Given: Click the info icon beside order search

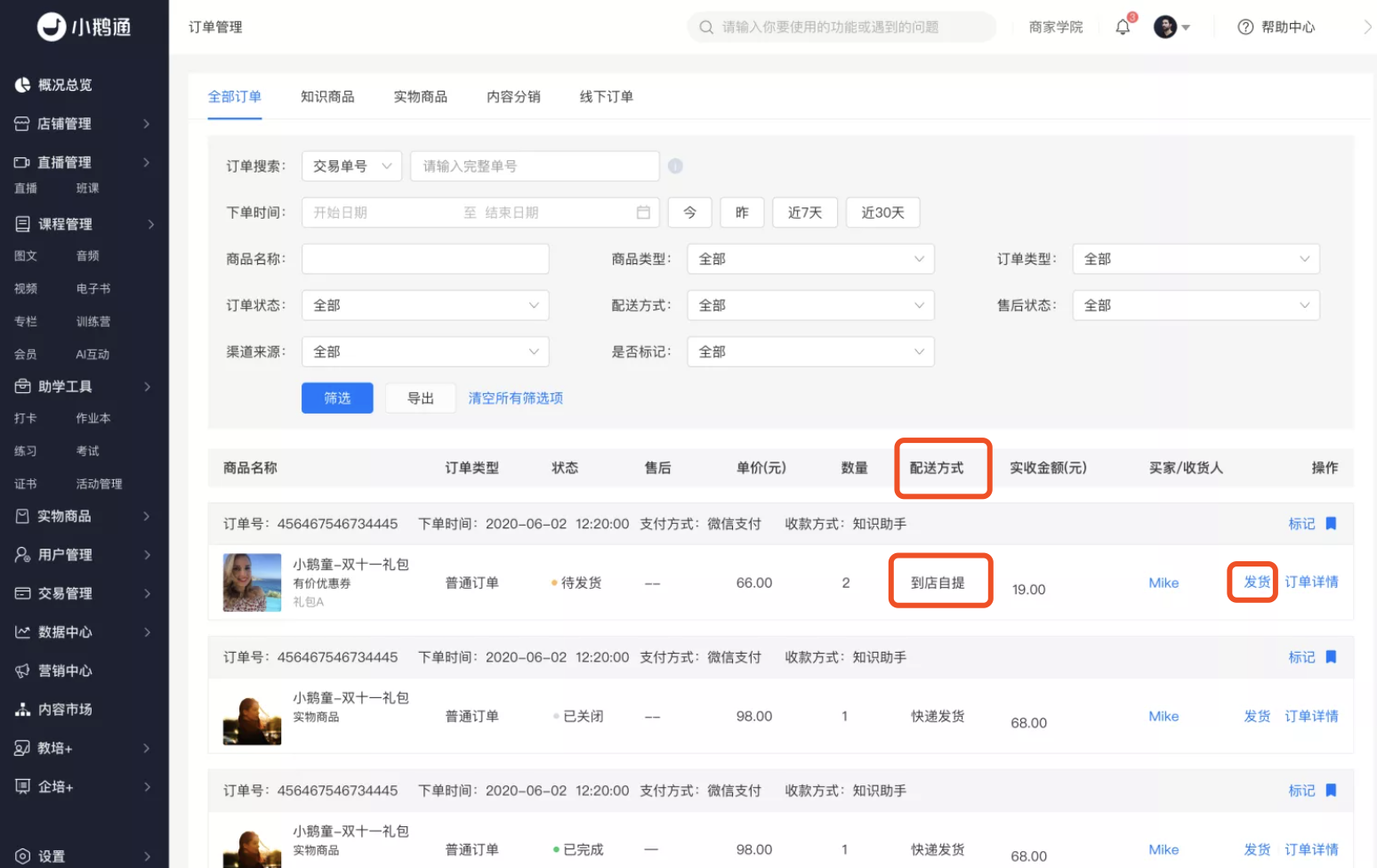Looking at the screenshot, I should point(675,166).
